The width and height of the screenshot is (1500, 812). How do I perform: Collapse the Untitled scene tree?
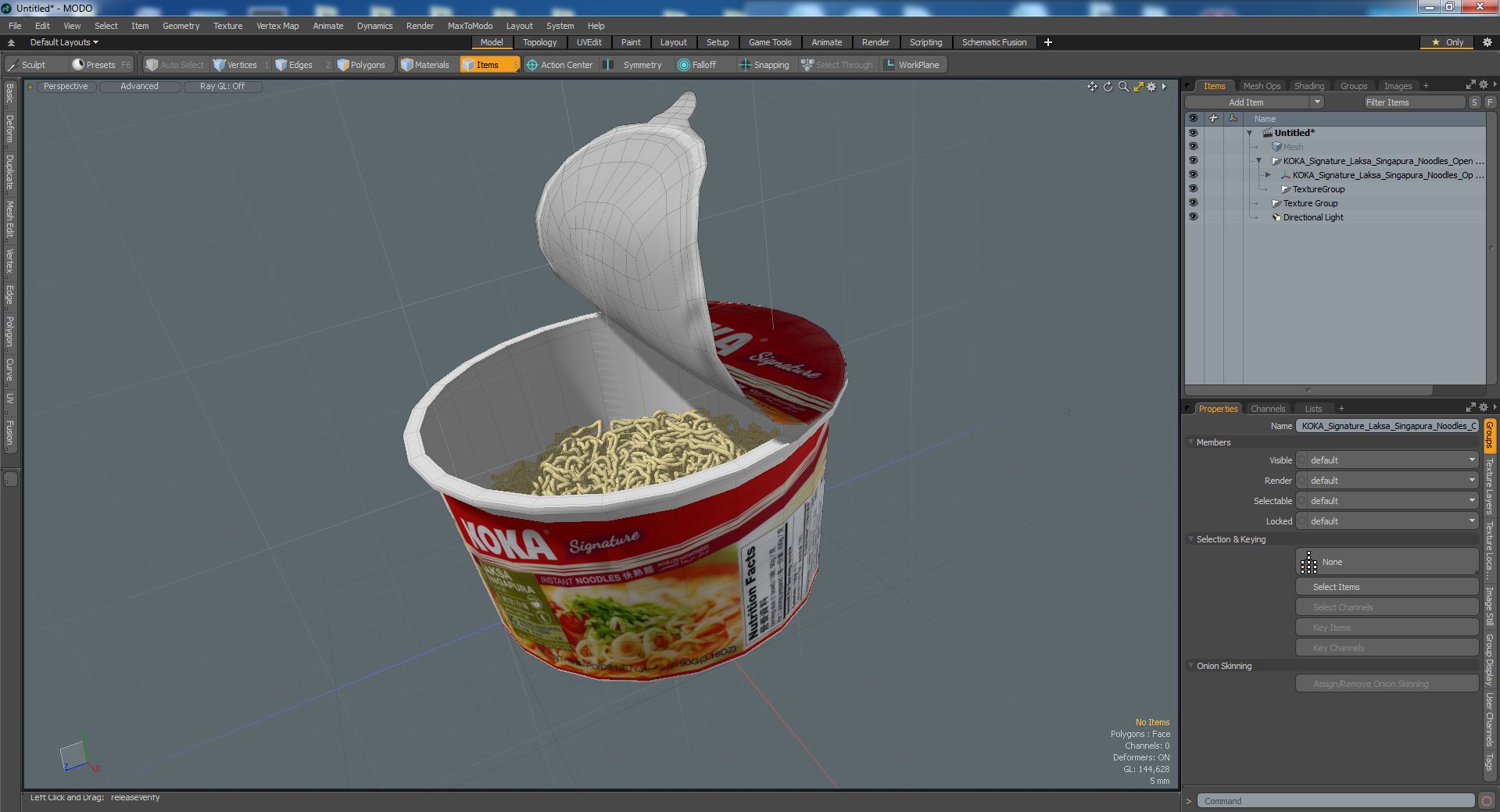click(1249, 134)
